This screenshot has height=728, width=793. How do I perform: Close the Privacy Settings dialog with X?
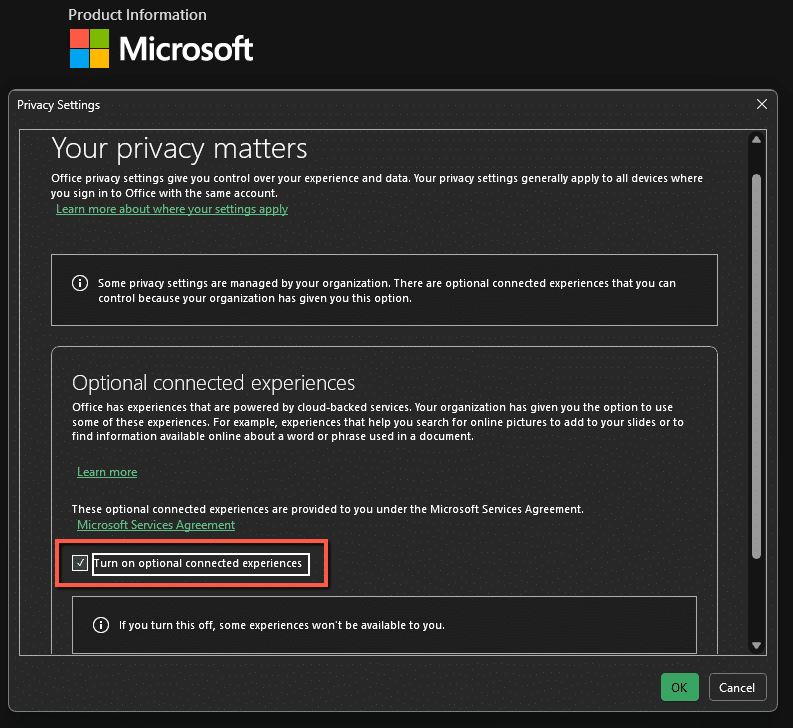click(x=762, y=104)
